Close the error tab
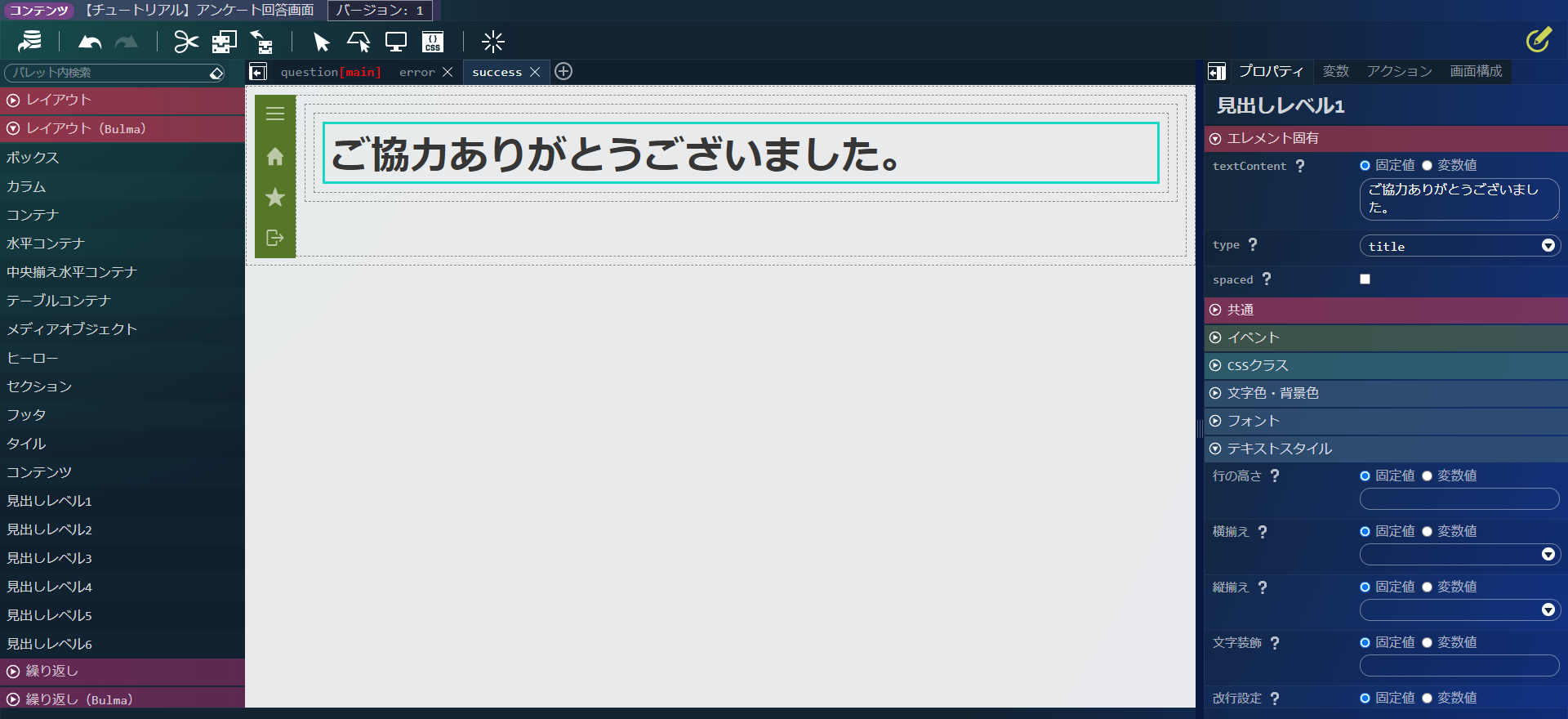Viewport: 1568px width, 719px height. pos(448,72)
